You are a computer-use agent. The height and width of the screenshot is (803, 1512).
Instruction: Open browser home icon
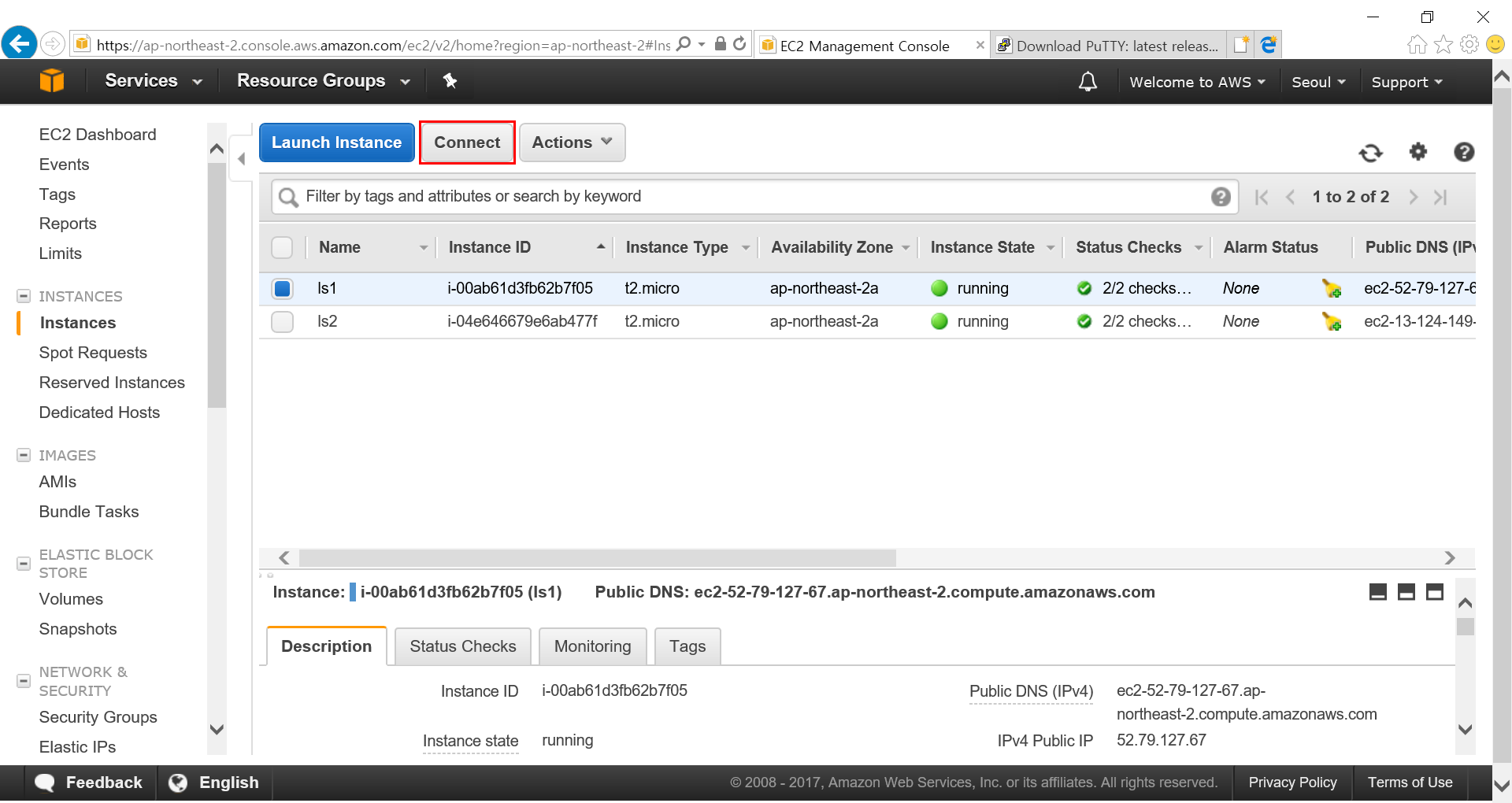(x=1417, y=44)
